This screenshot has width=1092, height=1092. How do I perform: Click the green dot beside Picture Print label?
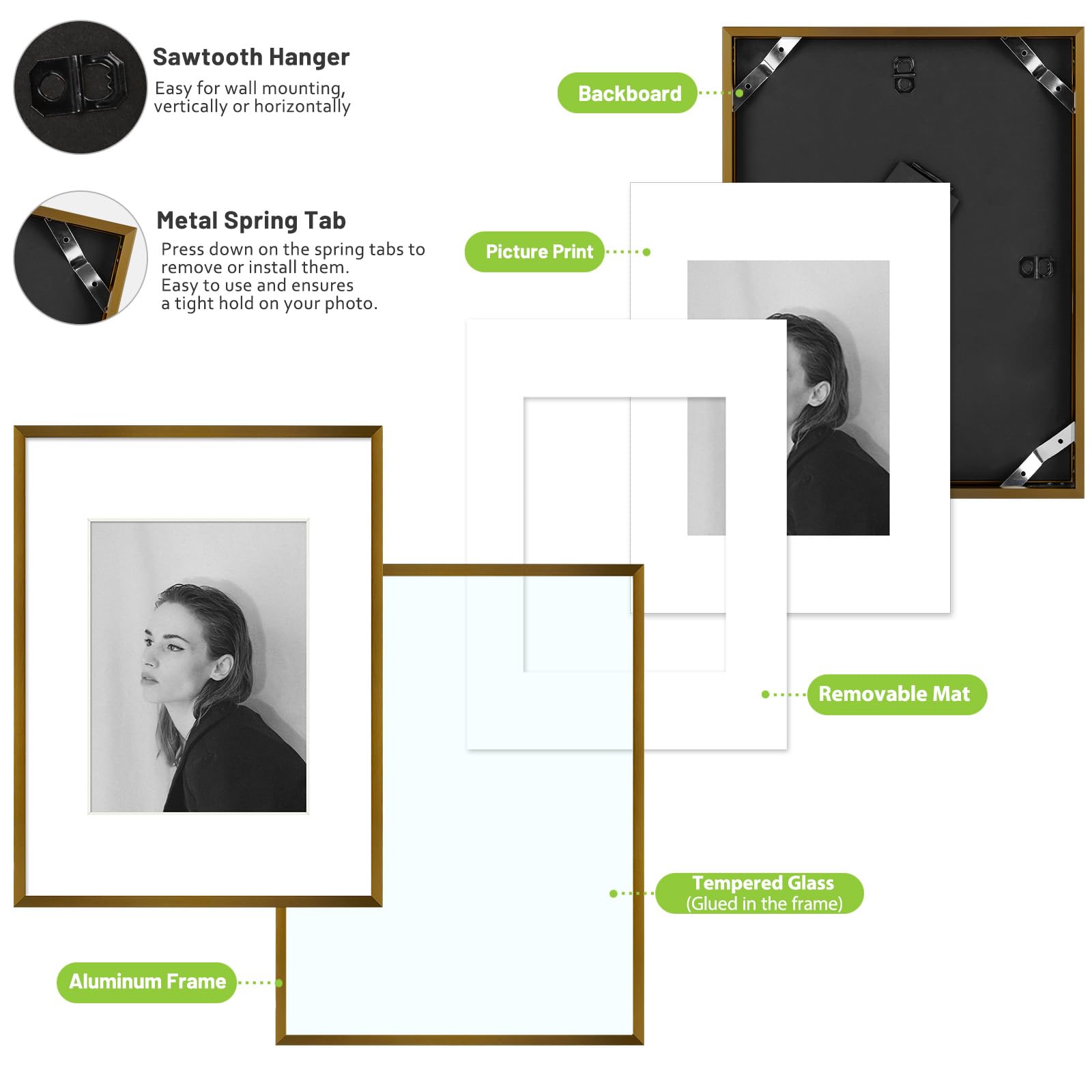[x=646, y=252]
